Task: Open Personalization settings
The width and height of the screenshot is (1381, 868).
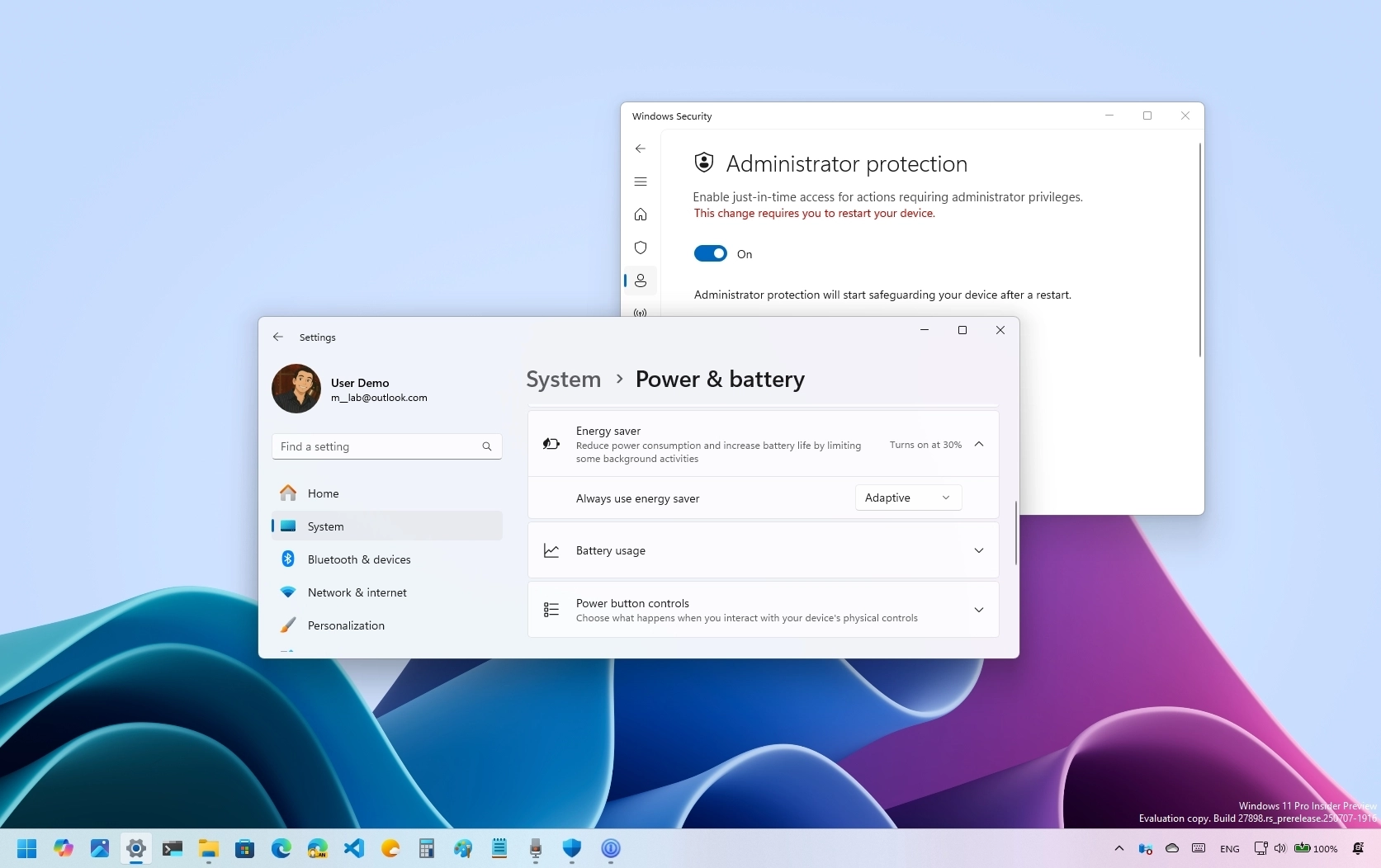Action: tap(386, 625)
